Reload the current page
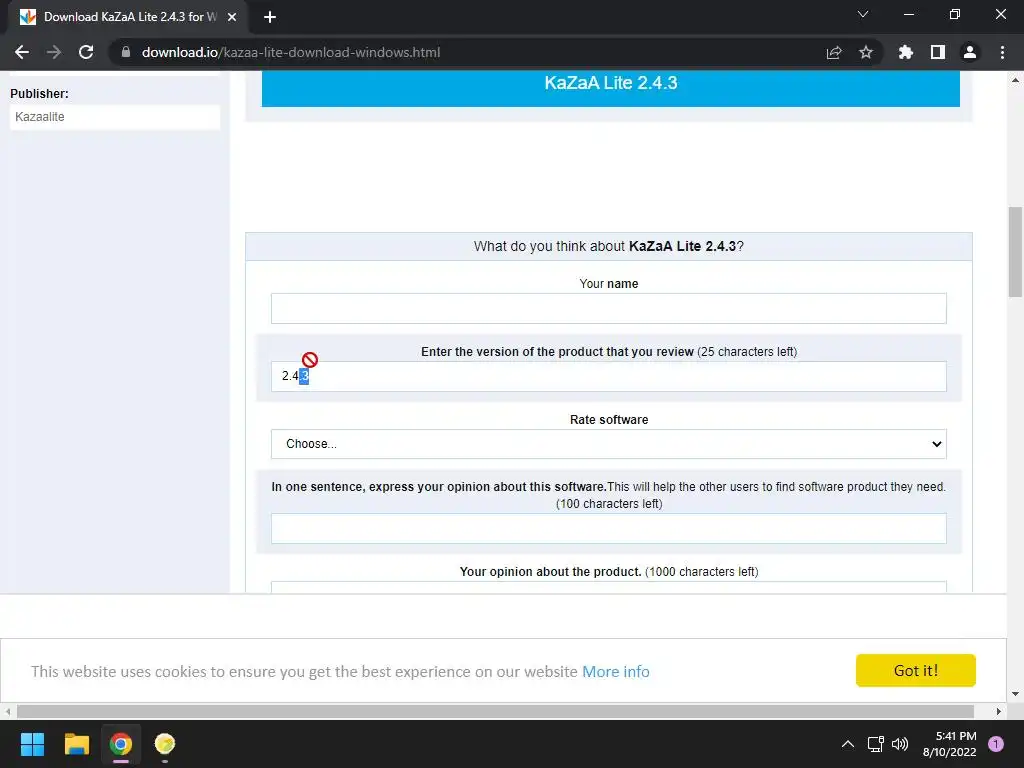This screenshot has height=768, width=1024. tap(86, 52)
